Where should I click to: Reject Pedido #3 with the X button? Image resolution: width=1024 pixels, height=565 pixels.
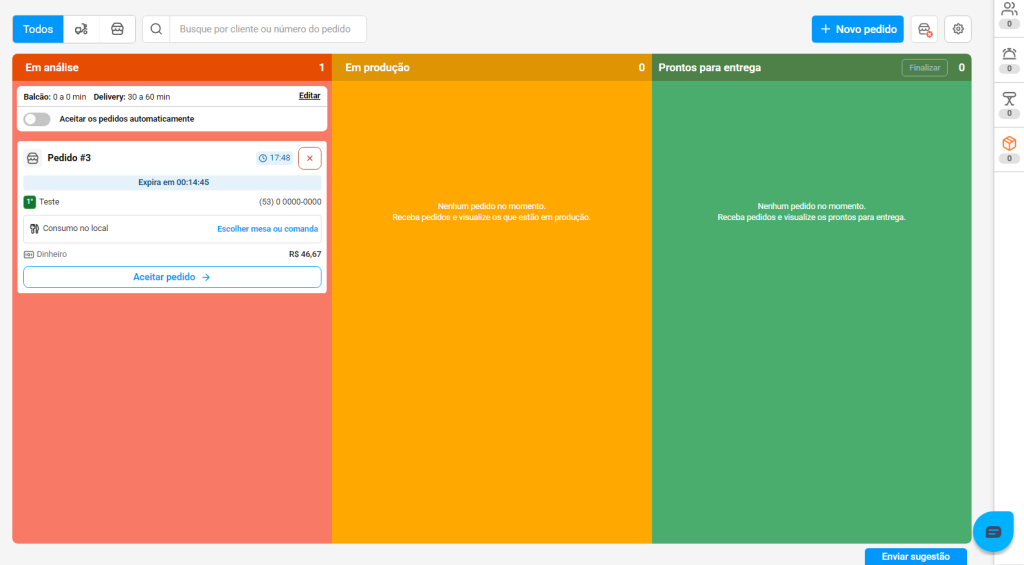coord(309,158)
